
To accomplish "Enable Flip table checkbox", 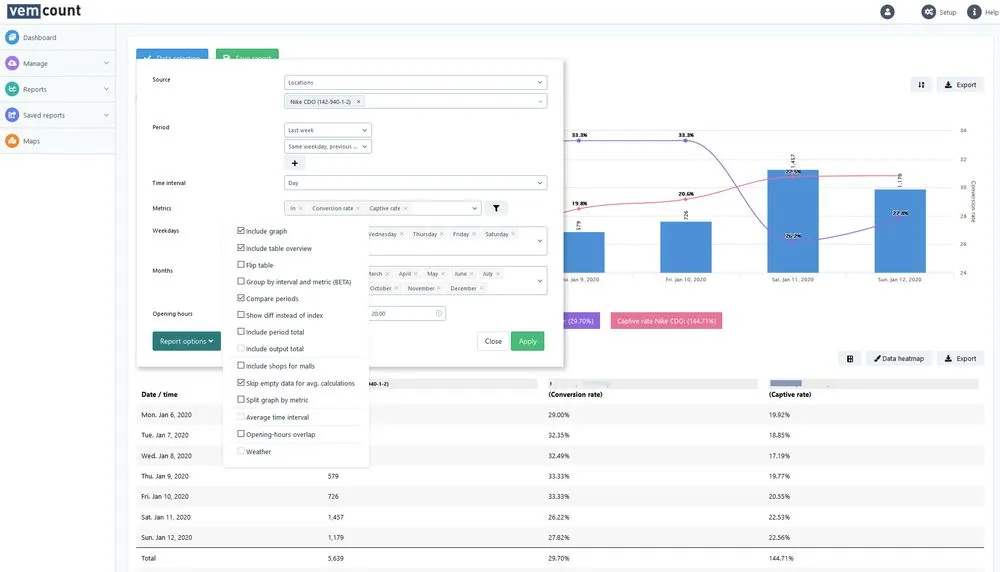I will [x=241, y=264].
